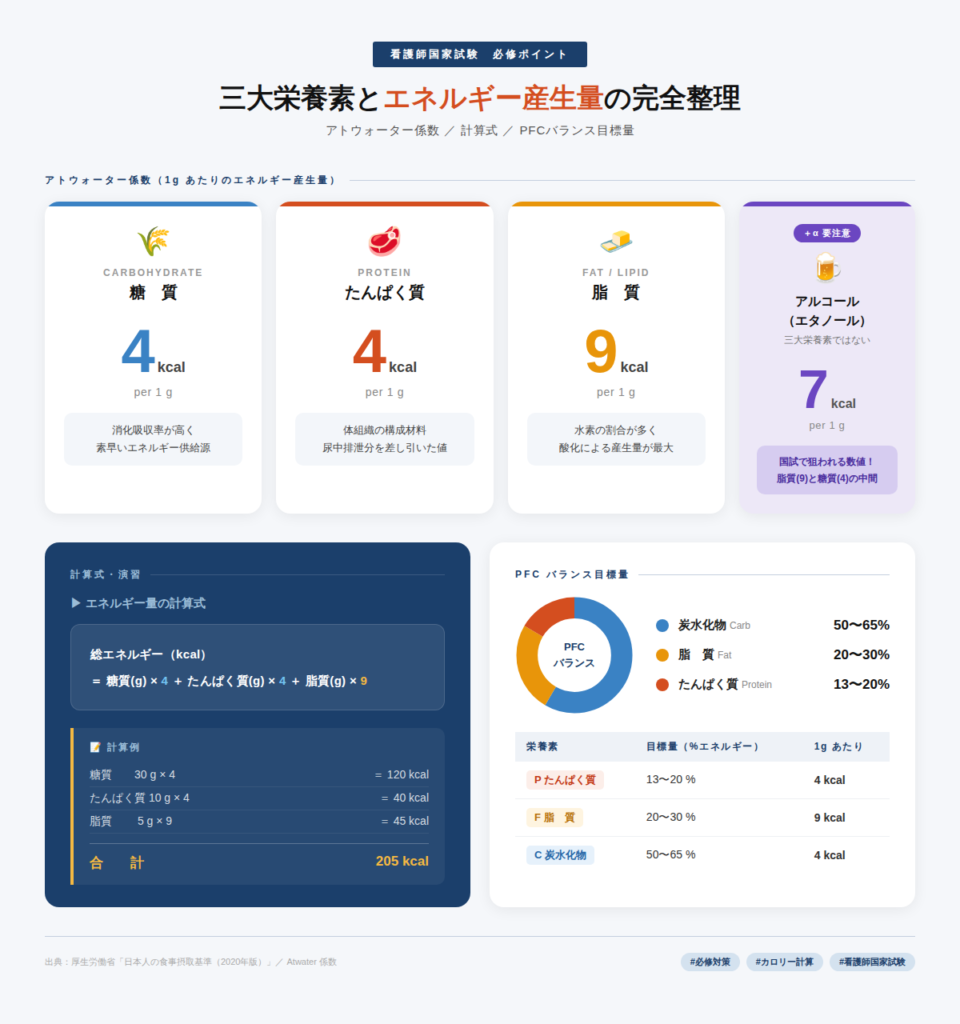Viewport: 960px width, 1024px height.
Task: Click the P たんぱく質 table label
Action: (565, 780)
